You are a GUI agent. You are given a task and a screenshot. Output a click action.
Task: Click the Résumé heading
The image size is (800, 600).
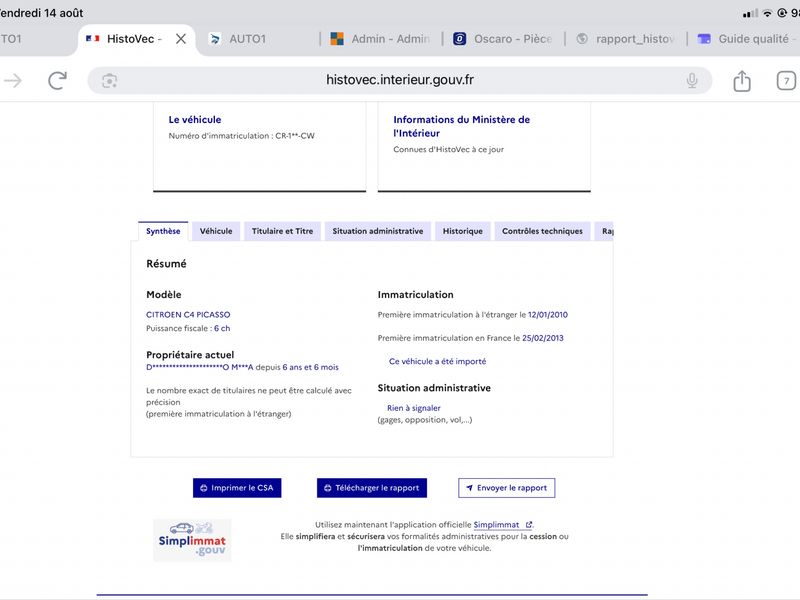(x=166, y=264)
